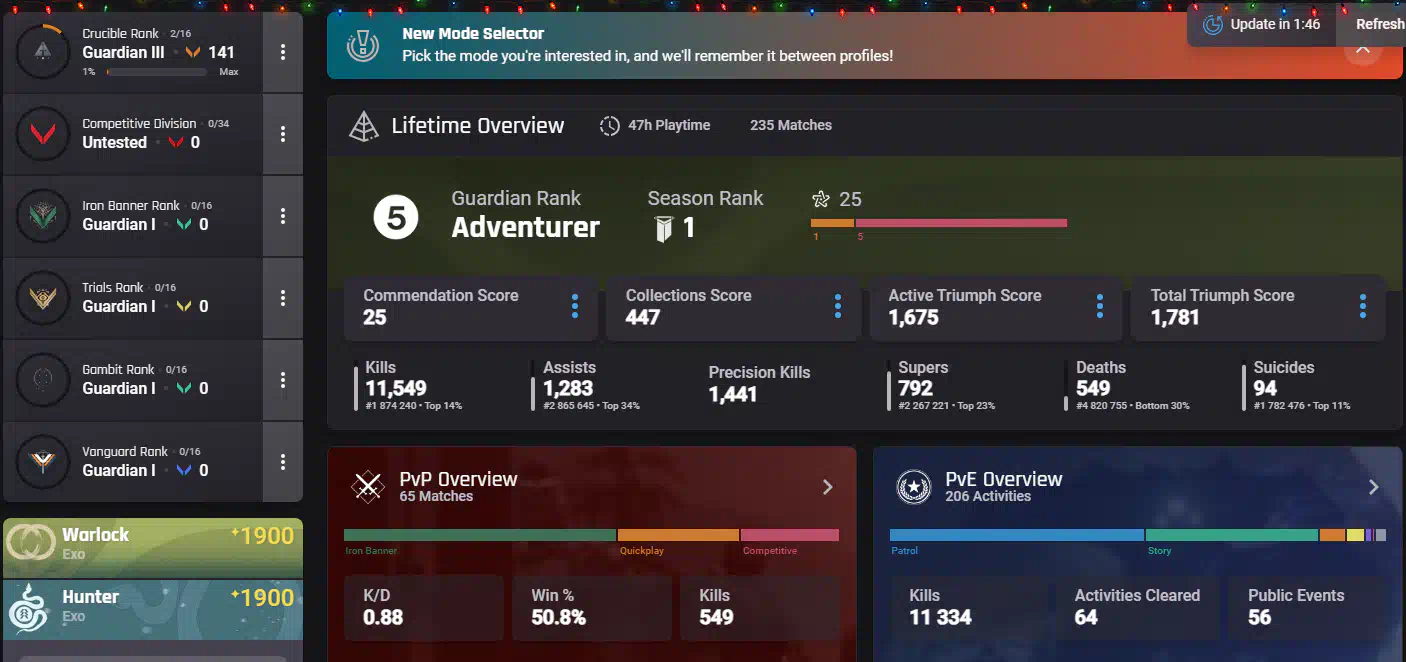Click the pink Competitive bar segment
Image resolution: width=1406 pixels, height=662 pixels.
pyautogui.click(x=790, y=535)
